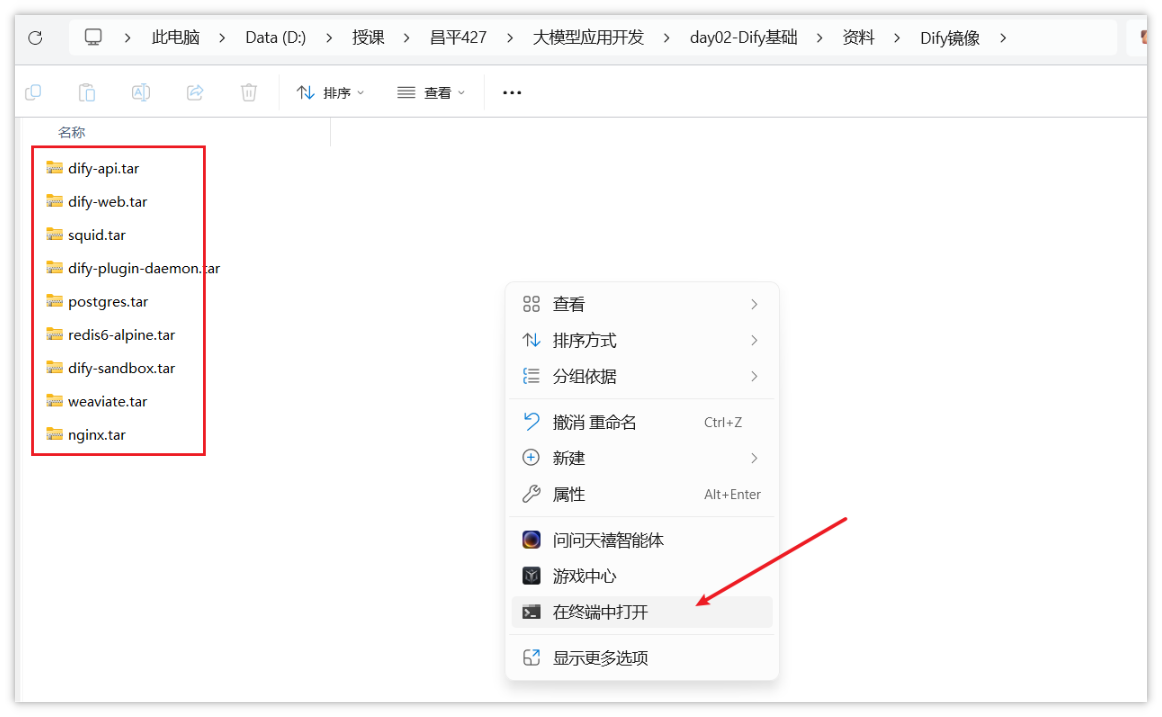This screenshot has width=1162, height=717.
Task: Expand the 分组依据 submenu arrow
Action: point(754,376)
